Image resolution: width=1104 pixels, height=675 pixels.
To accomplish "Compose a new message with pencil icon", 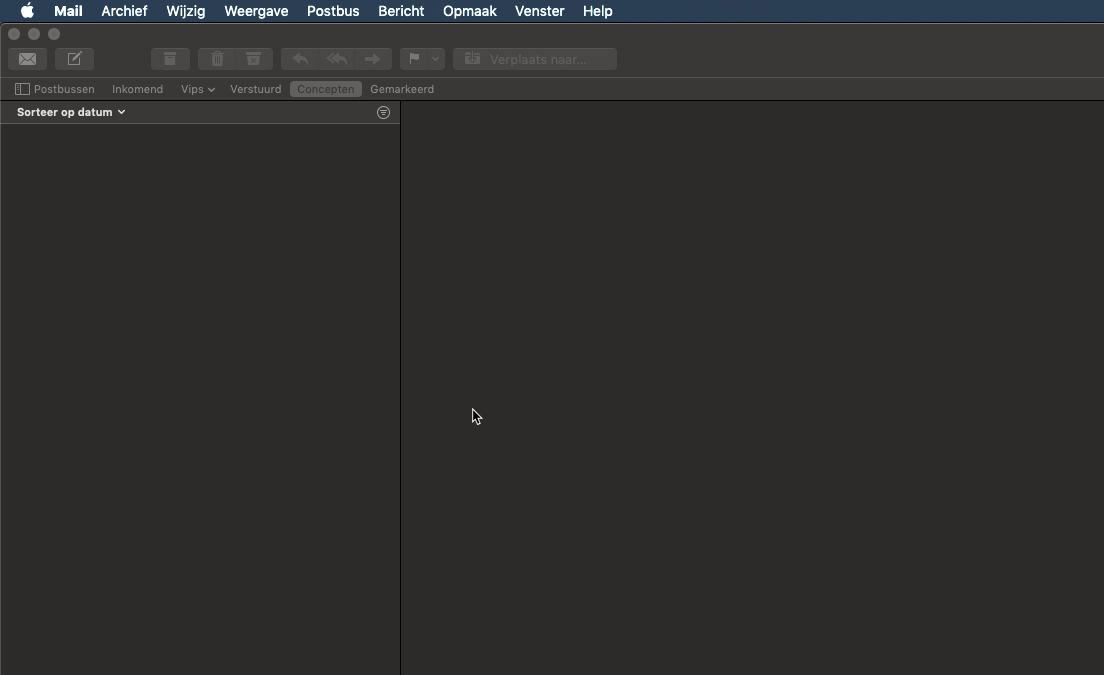I will [75, 59].
